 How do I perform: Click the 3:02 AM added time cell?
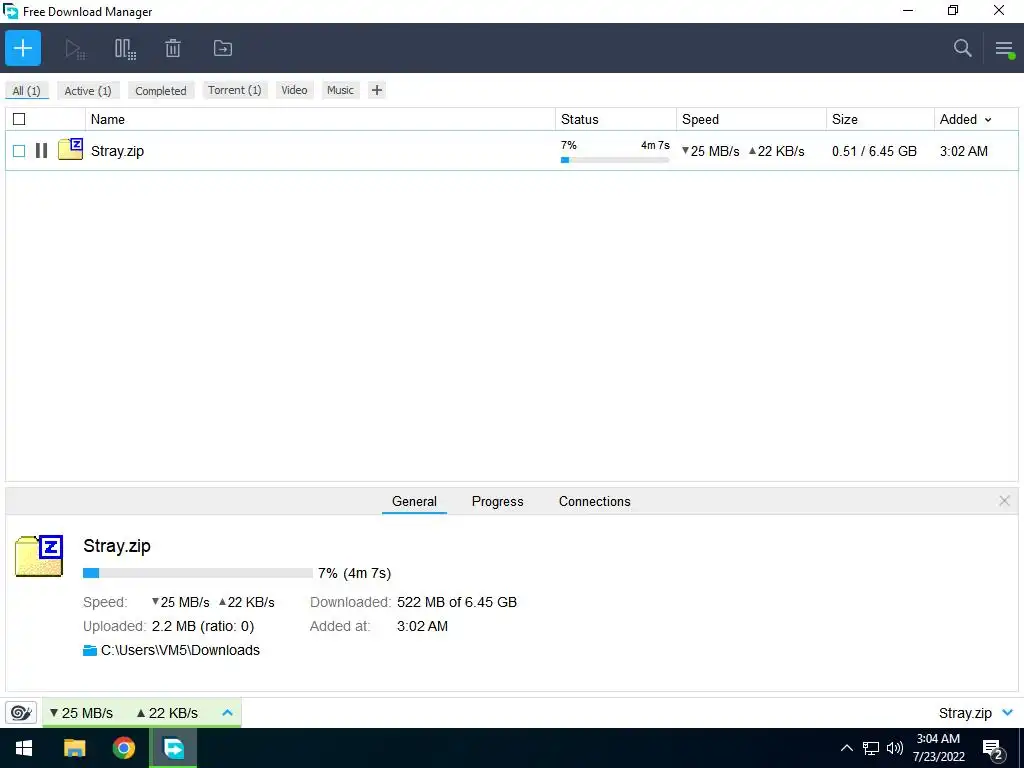[x=964, y=152]
